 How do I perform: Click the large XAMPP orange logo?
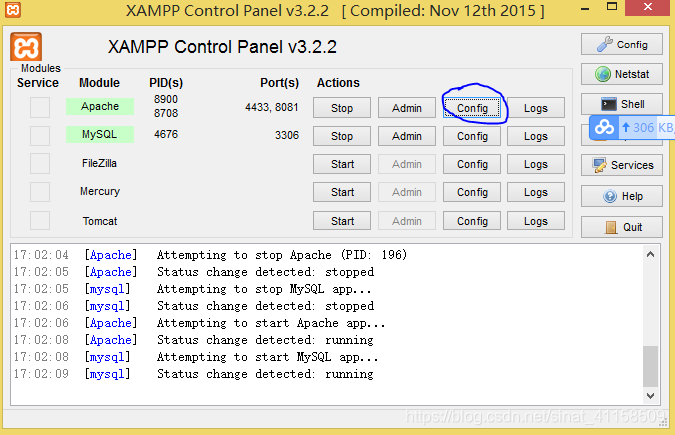click(x=26, y=47)
